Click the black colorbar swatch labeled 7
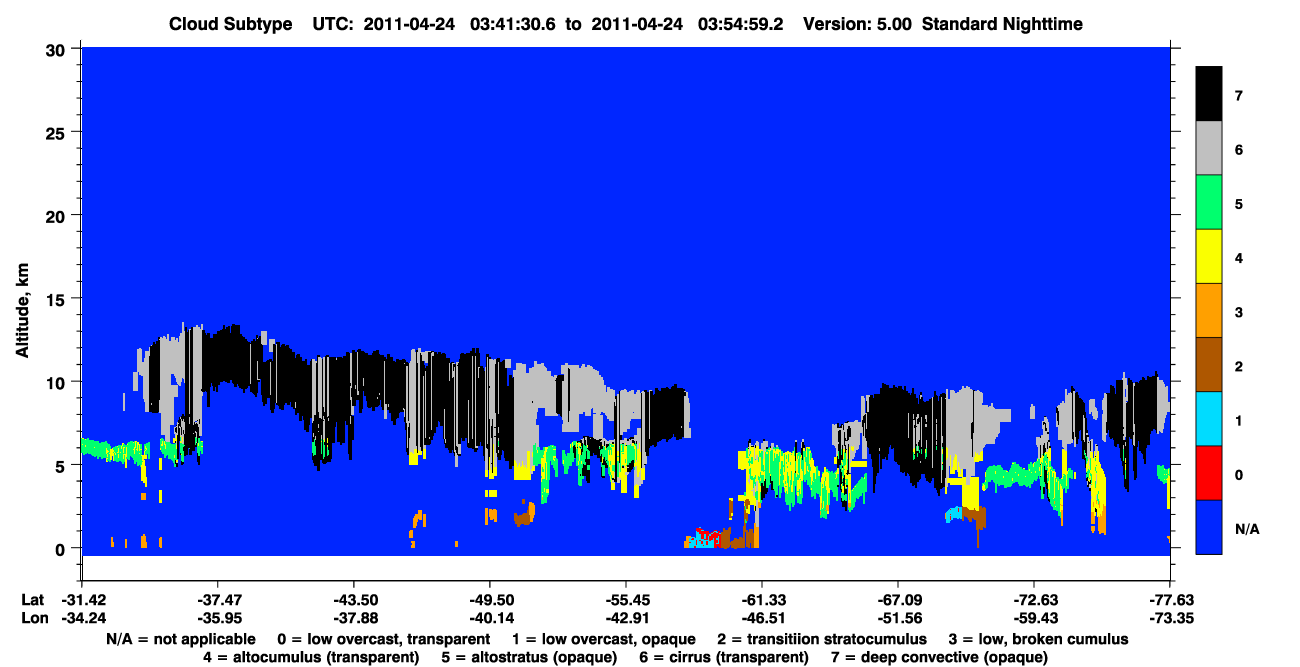 click(1208, 95)
